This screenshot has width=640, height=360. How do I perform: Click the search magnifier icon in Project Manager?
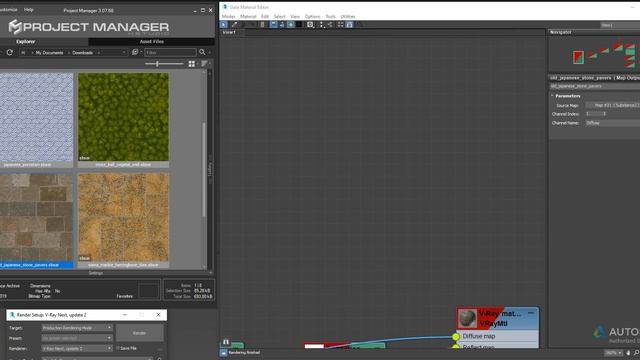tap(202, 52)
